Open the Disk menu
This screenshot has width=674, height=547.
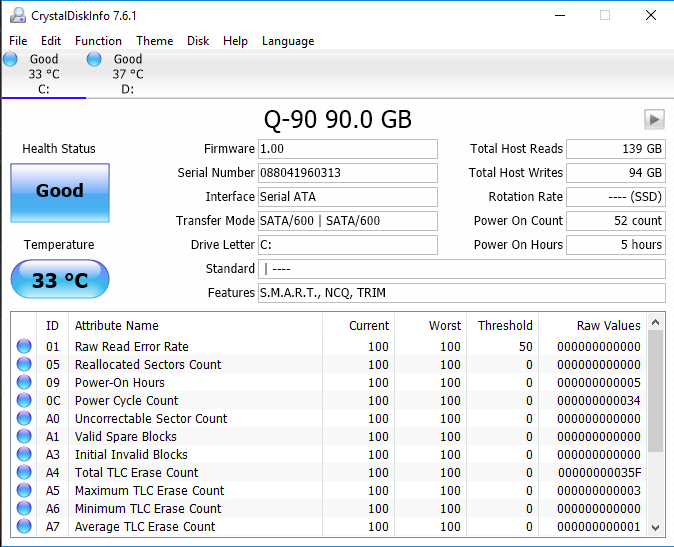point(198,41)
